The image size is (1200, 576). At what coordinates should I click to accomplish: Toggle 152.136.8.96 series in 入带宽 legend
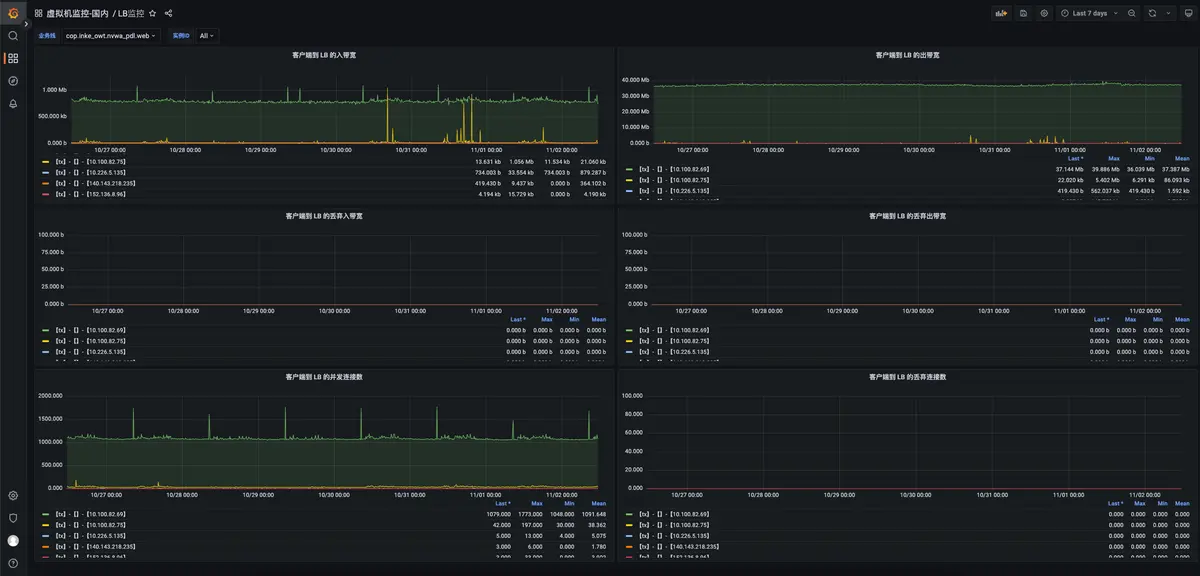91,194
